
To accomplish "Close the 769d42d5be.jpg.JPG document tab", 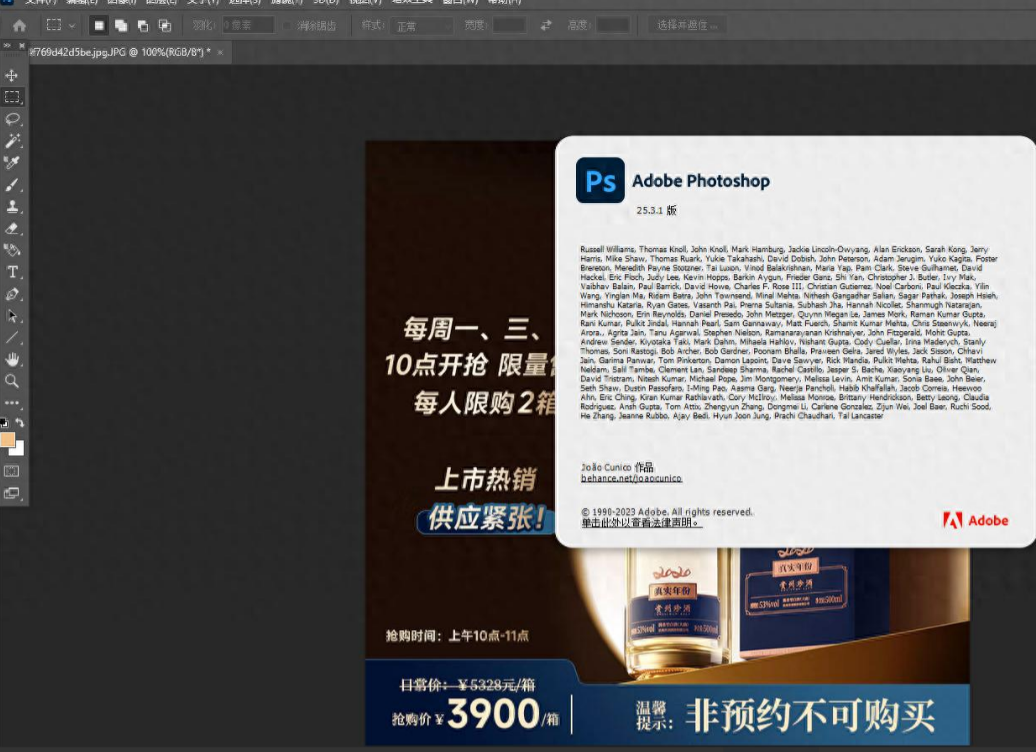I will click(220, 52).
